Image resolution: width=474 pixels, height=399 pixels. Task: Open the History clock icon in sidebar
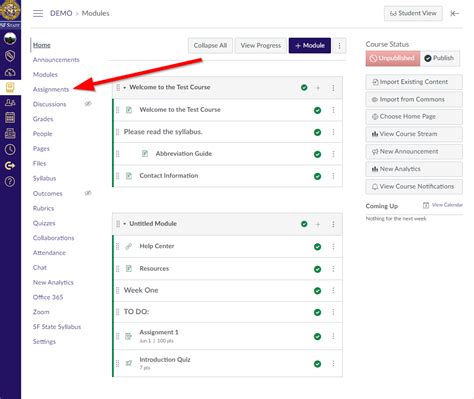(x=10, y=149)
